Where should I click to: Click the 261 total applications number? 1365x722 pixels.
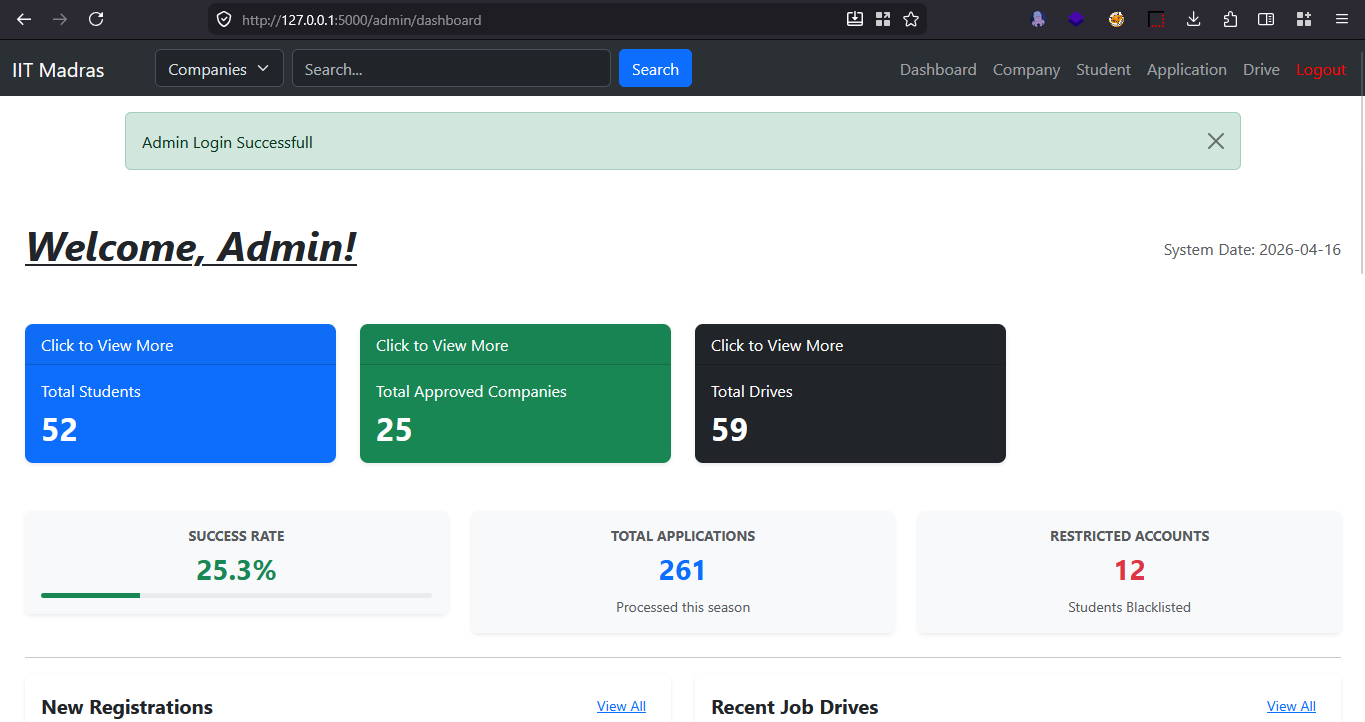click(683, 570)
